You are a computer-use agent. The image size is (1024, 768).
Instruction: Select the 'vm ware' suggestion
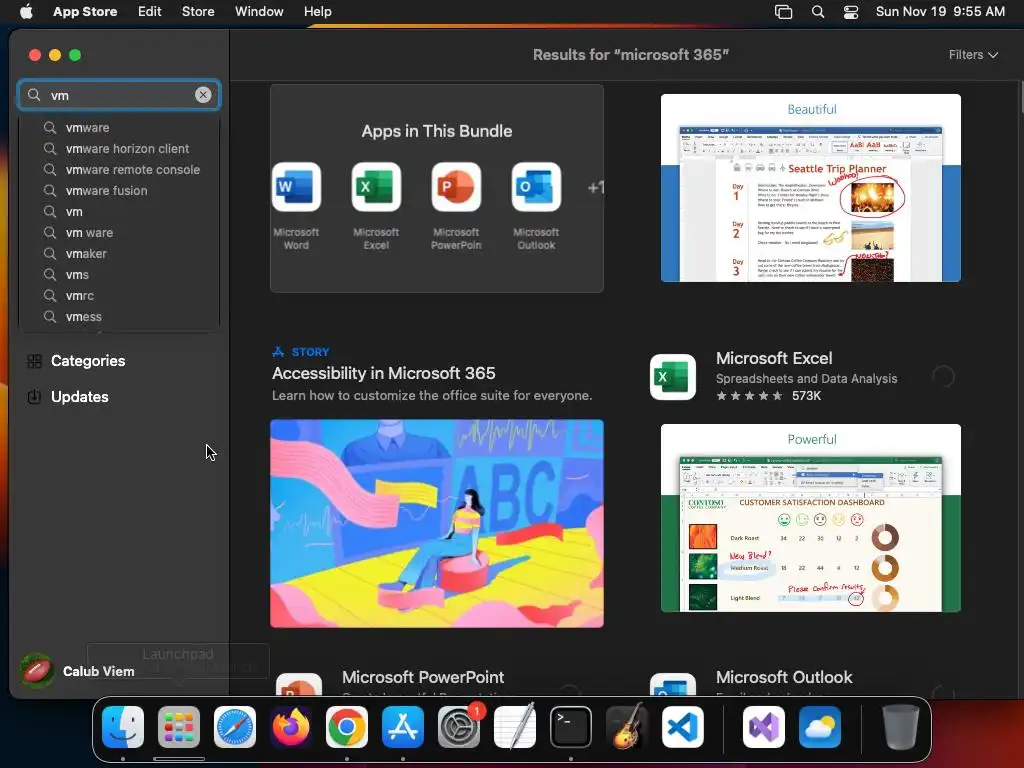[x=119, y=232]
